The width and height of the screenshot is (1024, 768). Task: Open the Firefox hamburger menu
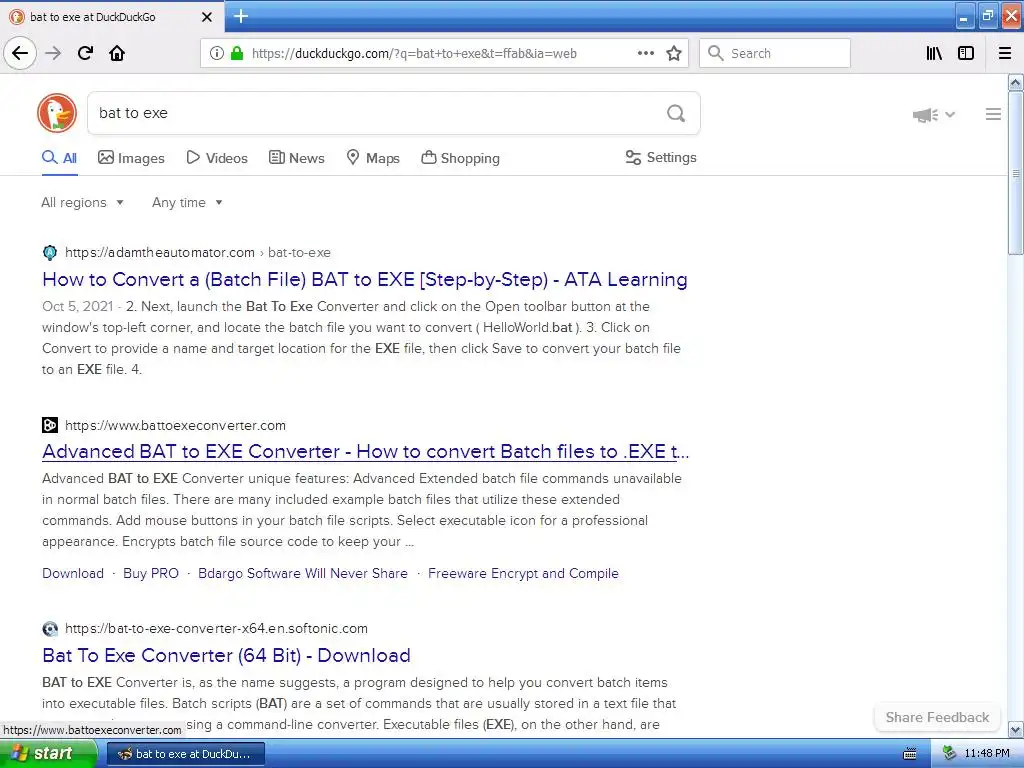[1005, 53]
